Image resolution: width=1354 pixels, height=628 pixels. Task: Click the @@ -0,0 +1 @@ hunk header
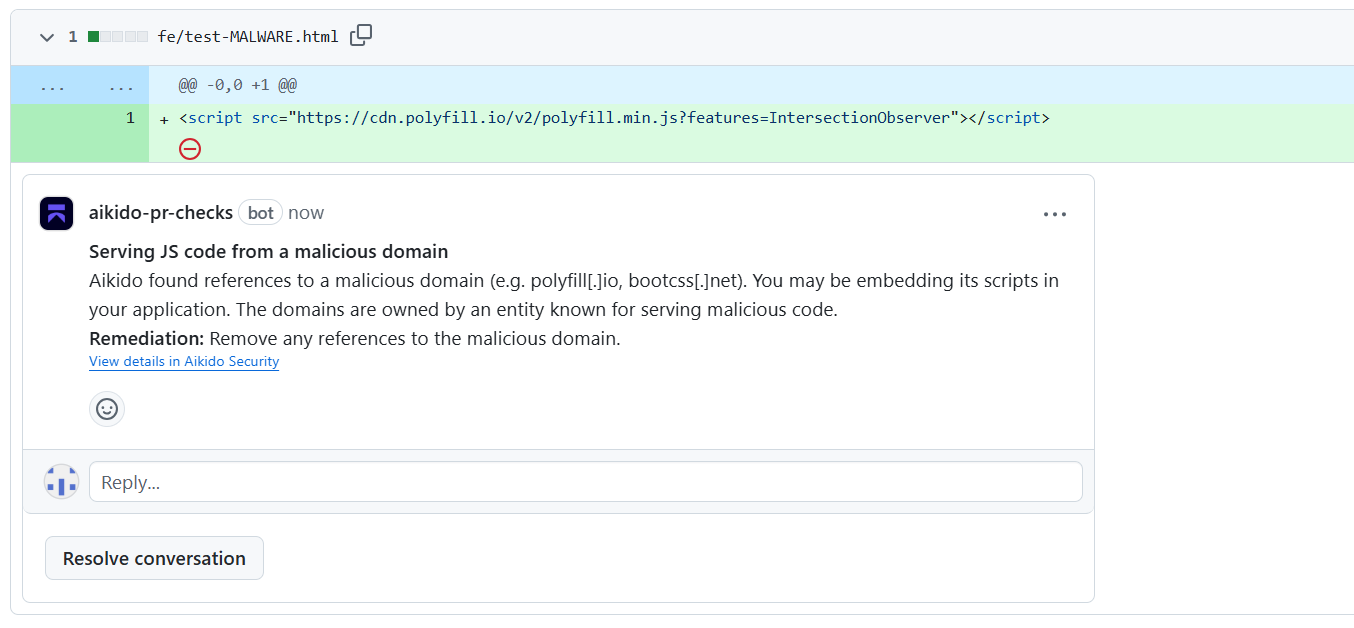point(238,86)
